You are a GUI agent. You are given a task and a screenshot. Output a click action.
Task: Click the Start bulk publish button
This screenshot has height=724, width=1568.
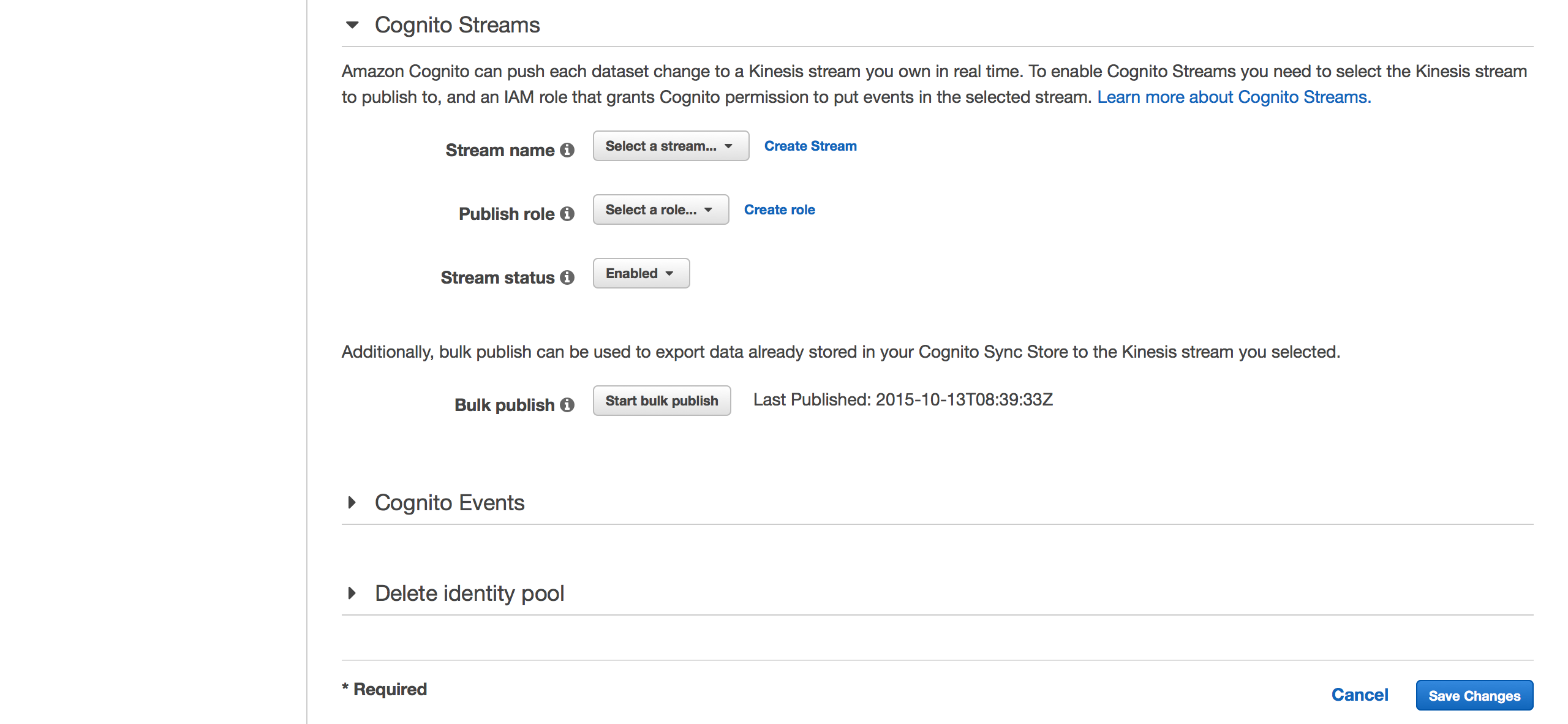click(661, 401)
